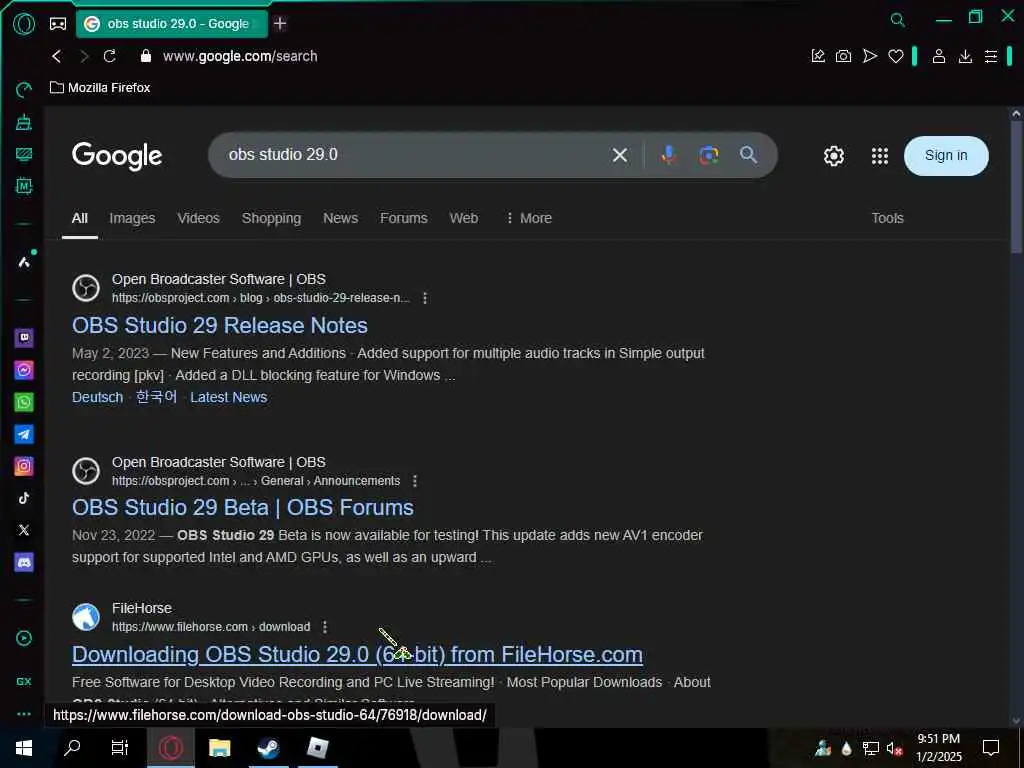This screenshot has width=1024, height=768.
Task: Reload the current page
Action: pyautogui.click(x=110, y=56)
